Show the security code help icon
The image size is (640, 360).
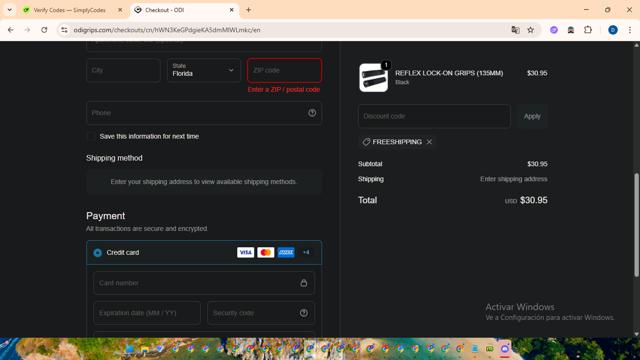pyautogui.click(x=304, y=313)
